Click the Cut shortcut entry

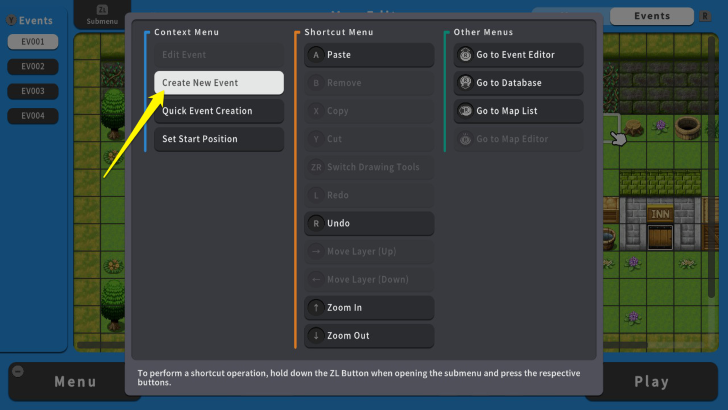369,139
